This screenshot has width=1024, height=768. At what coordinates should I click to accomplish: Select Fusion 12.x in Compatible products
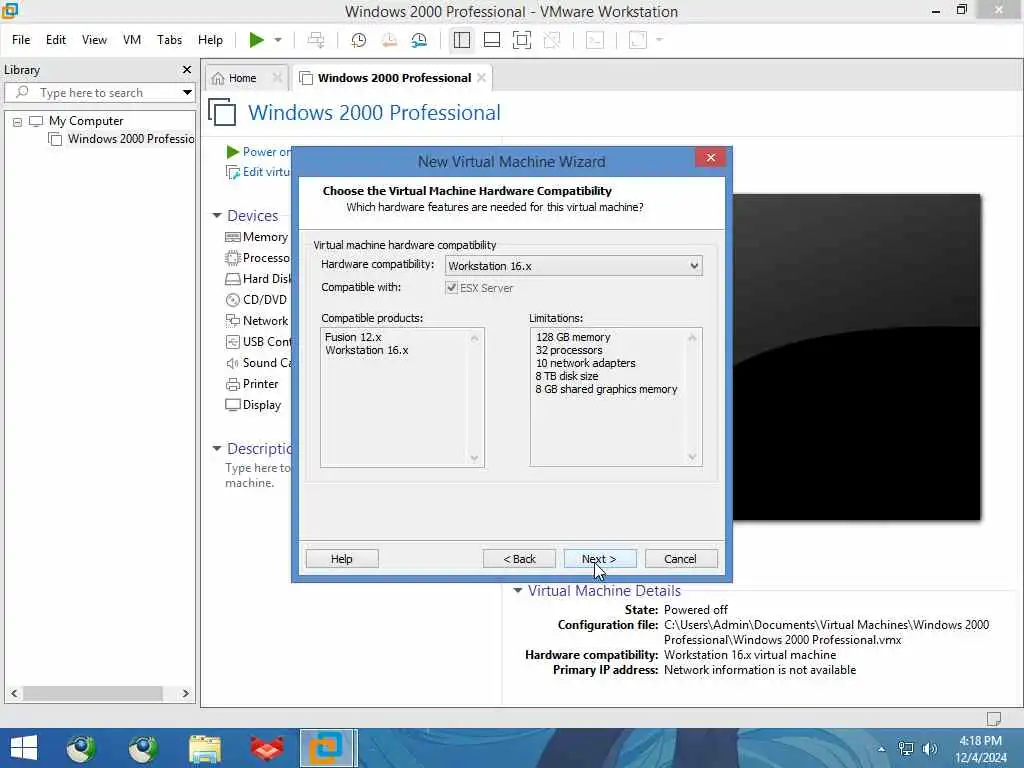pos(353,337)
